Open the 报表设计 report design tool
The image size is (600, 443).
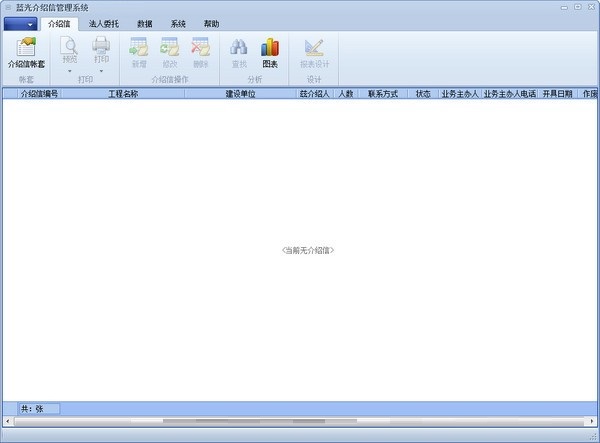click(x=313, y=47)
